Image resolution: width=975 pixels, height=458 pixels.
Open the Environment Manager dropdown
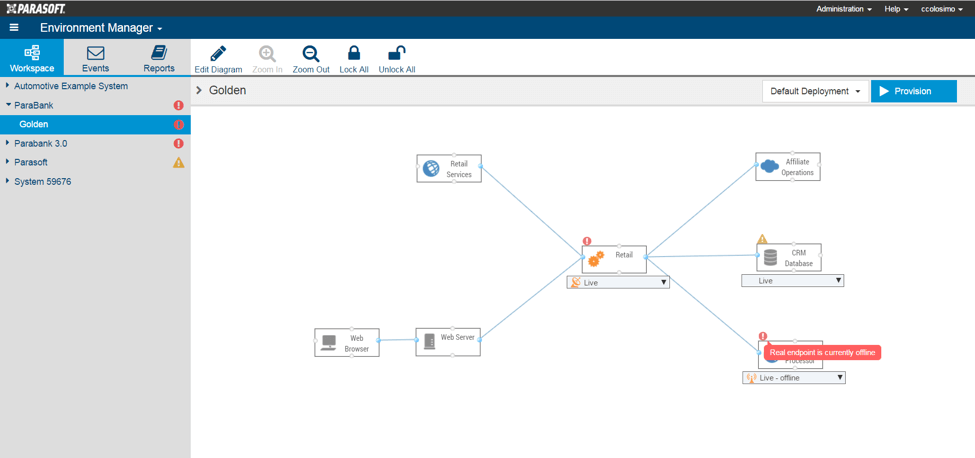101,28
